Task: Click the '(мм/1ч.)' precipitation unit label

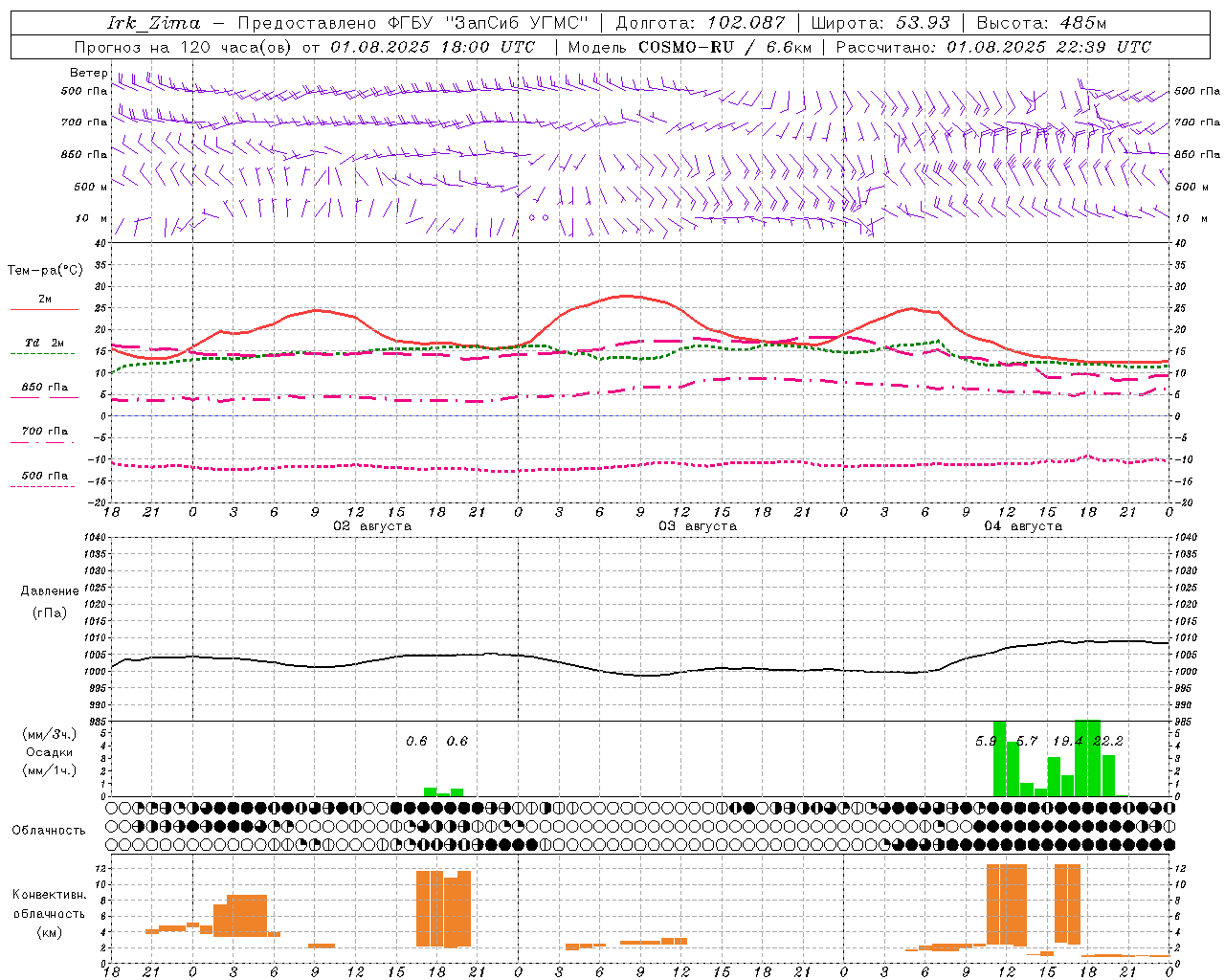Action: [49, 770]
